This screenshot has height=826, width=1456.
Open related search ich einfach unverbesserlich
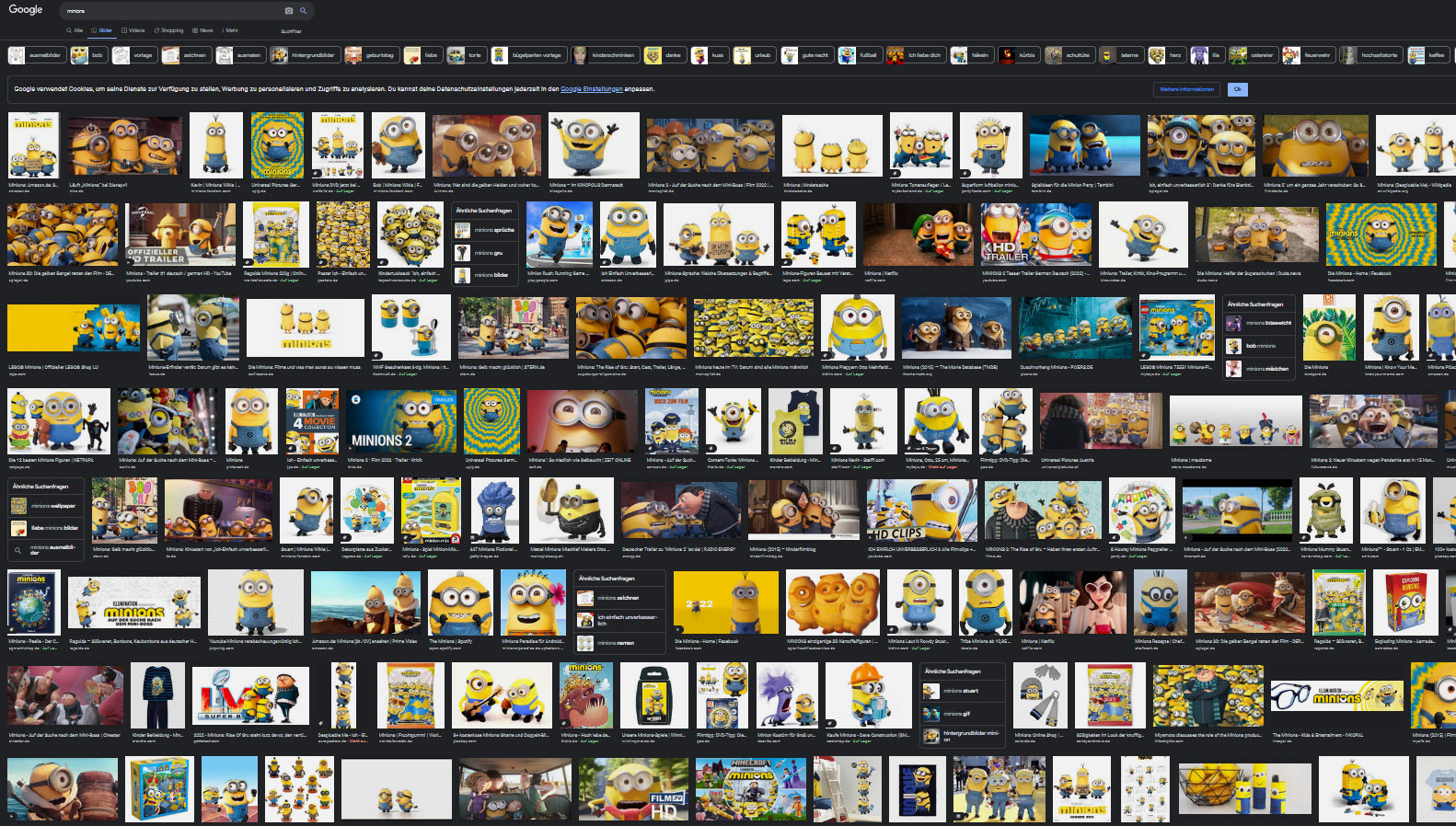coord(620,620)
